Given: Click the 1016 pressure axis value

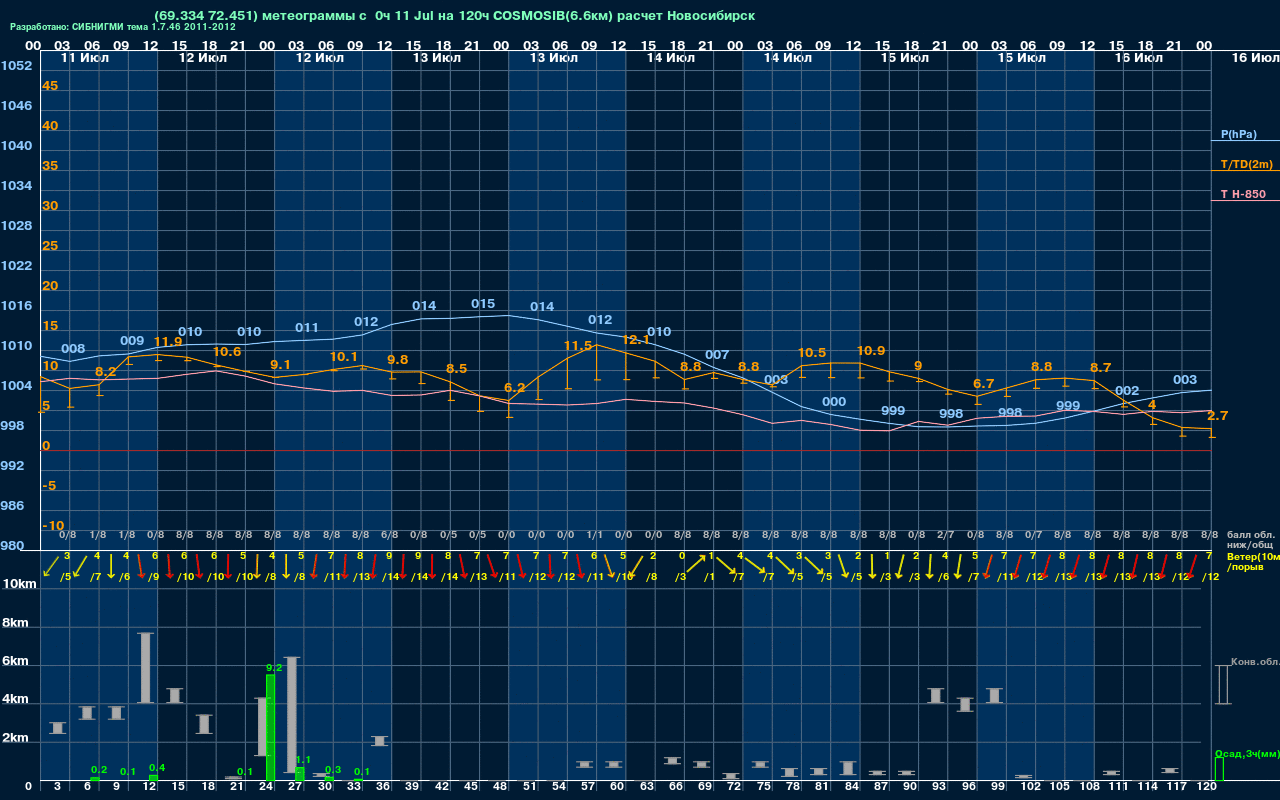Looking at the screenshot, I should tap(16, 306).
